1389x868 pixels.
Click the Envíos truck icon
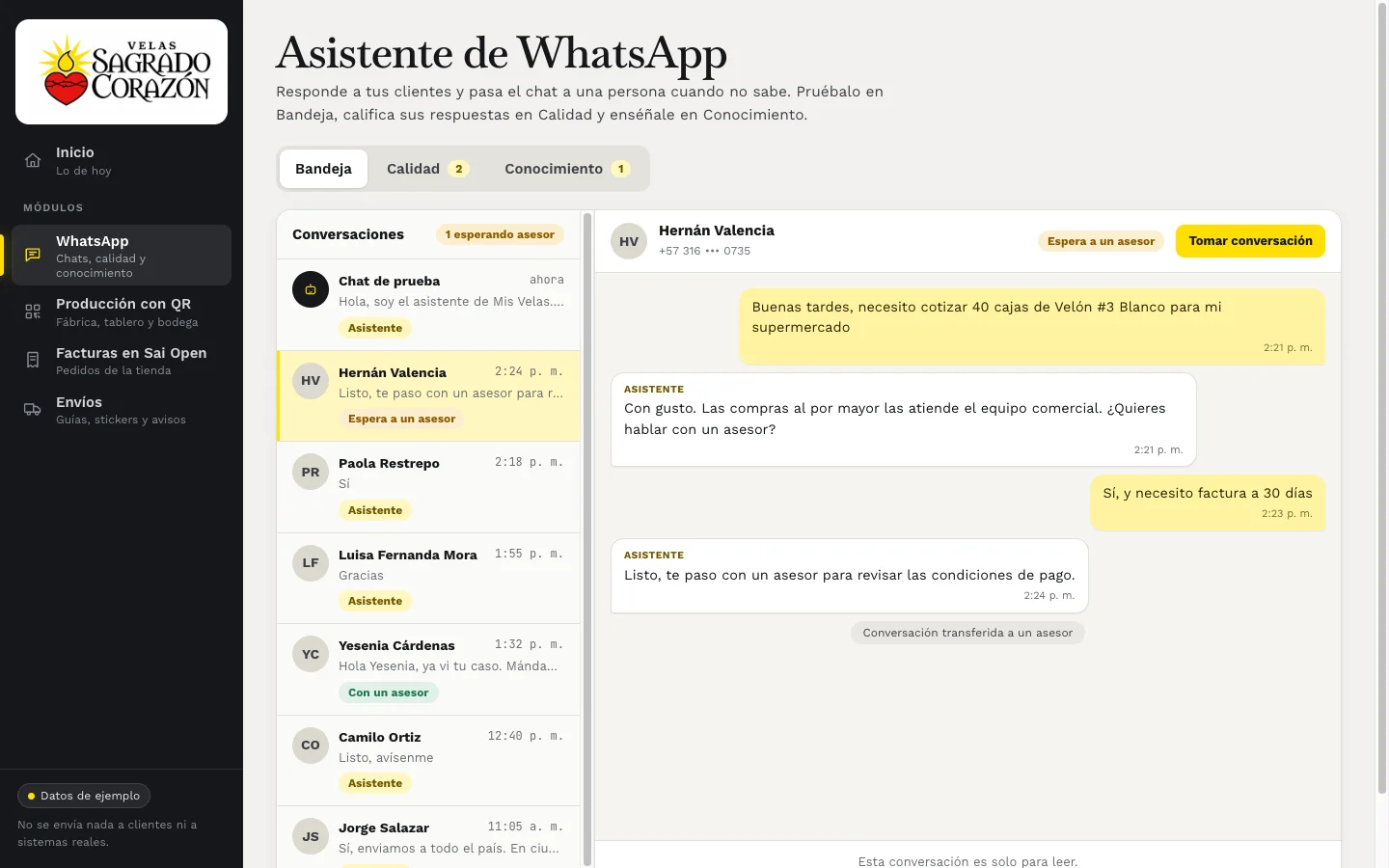[33, 410]
